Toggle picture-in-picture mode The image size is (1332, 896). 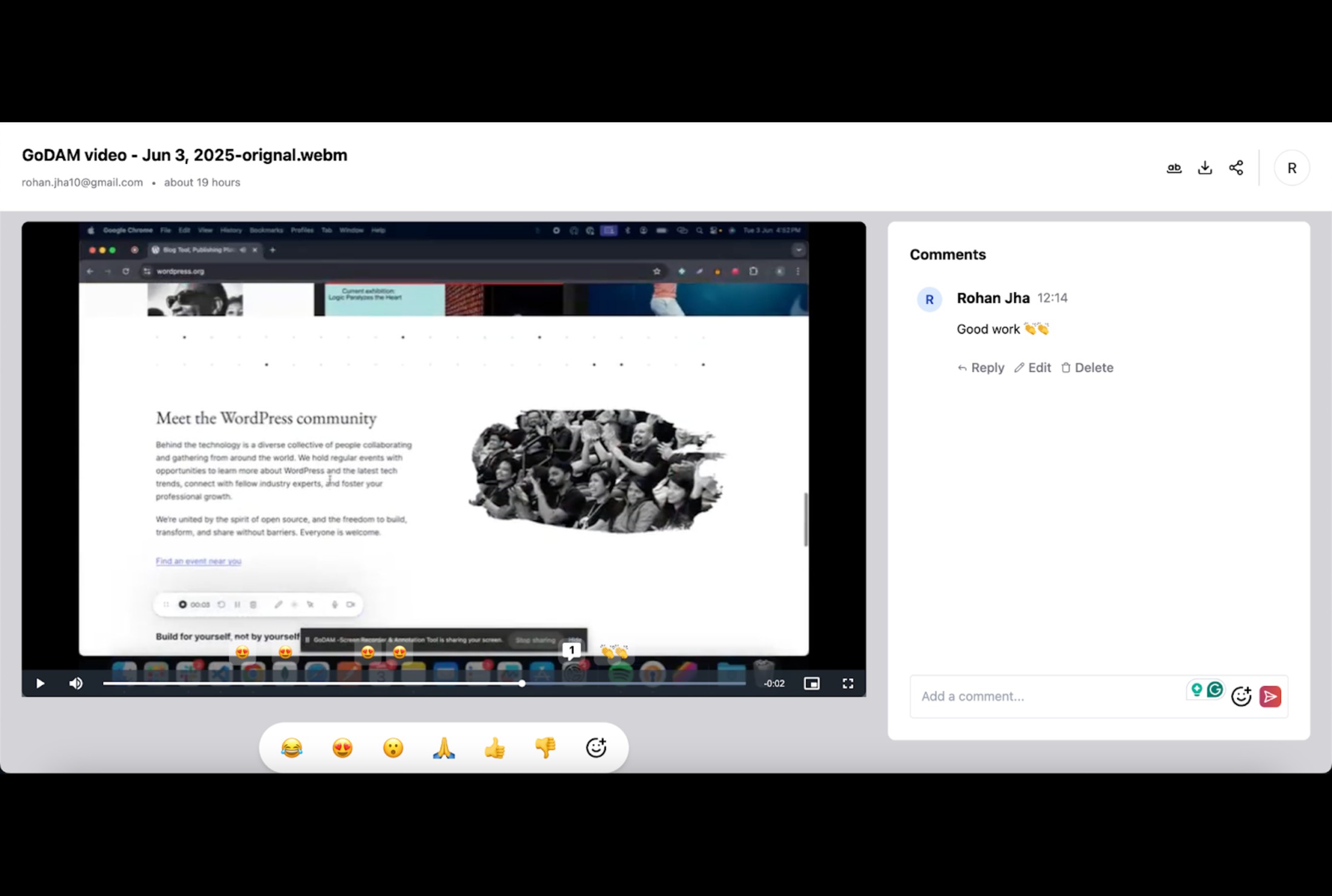pos(811,684)
